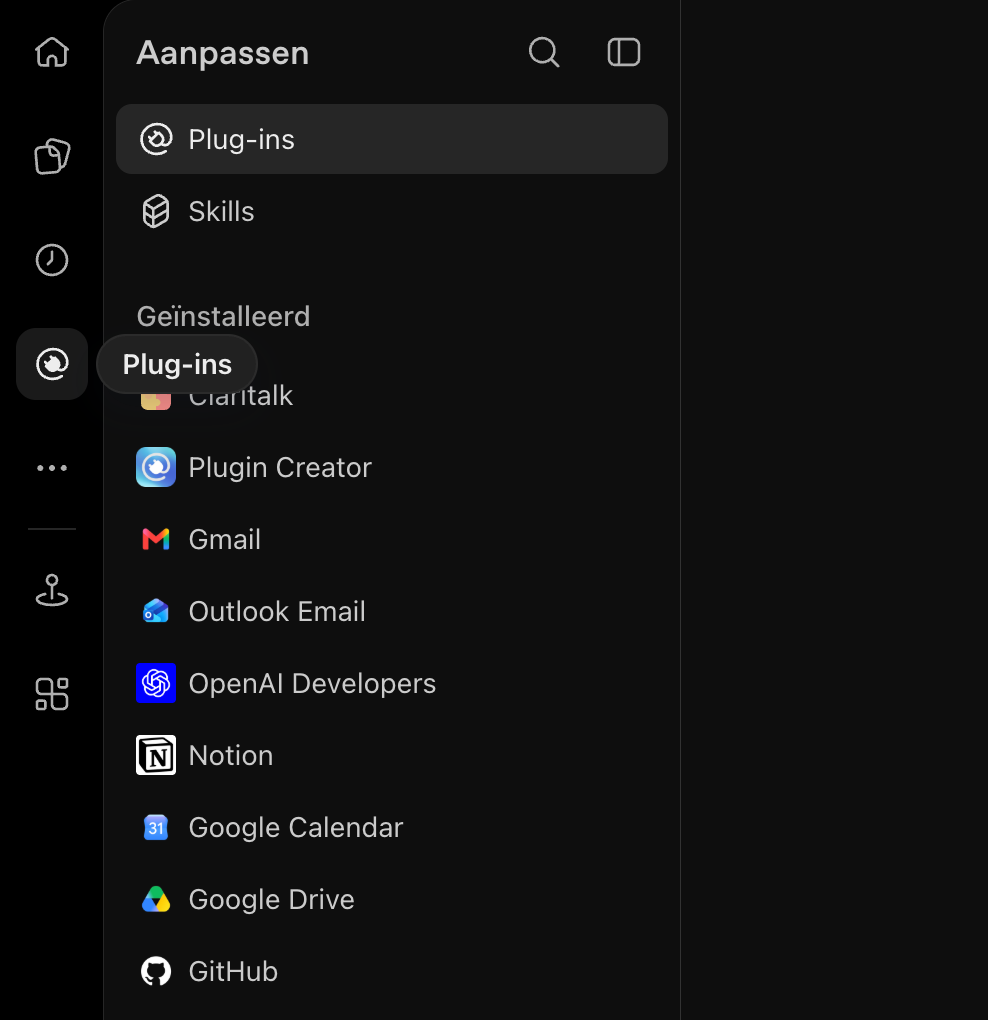The width and height of the screenshot is (988, 1020).
Task: Open the Notion plug-in entry
Action: 392,755
